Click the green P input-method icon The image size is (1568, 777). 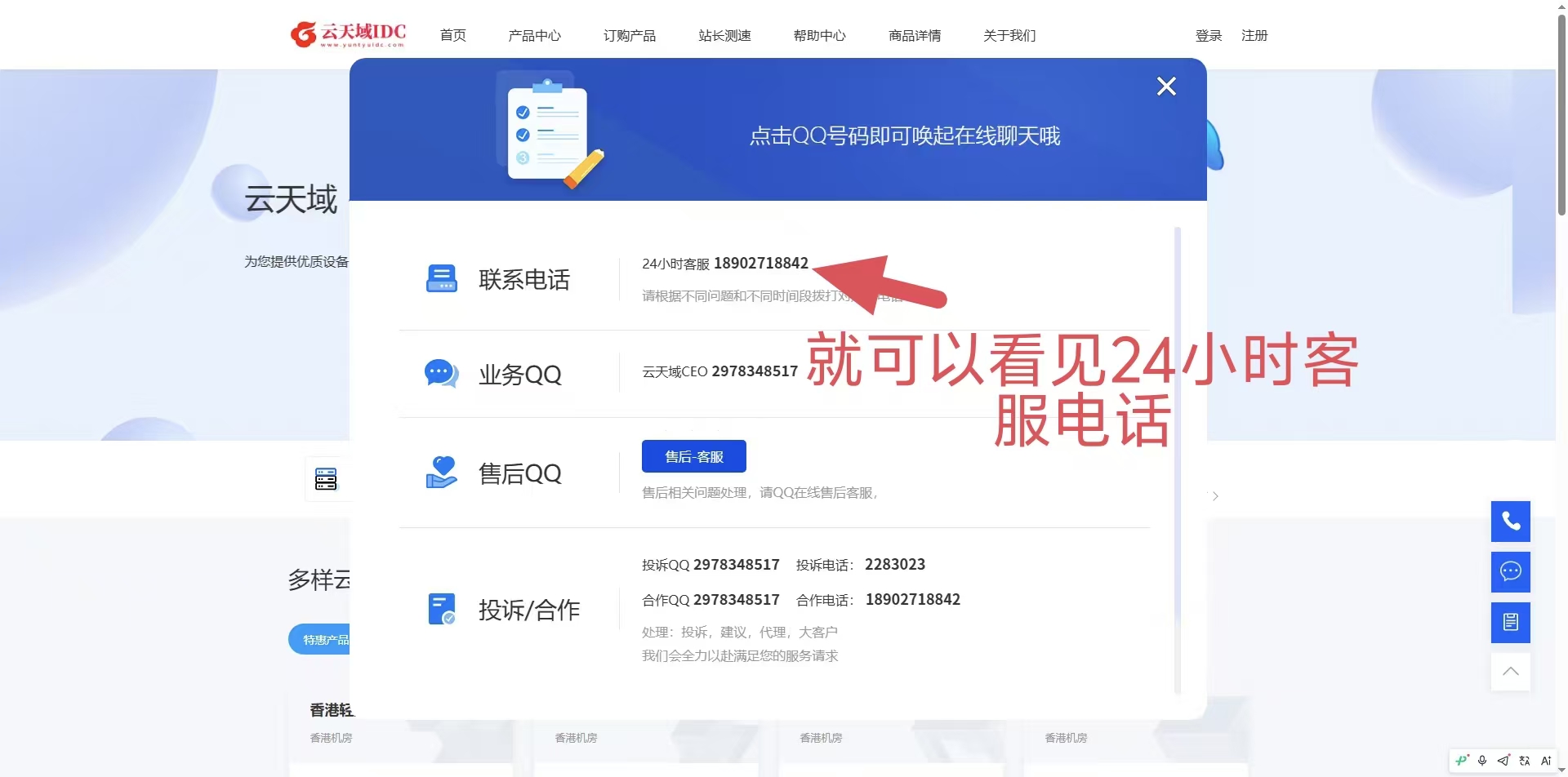point(1462,761)
